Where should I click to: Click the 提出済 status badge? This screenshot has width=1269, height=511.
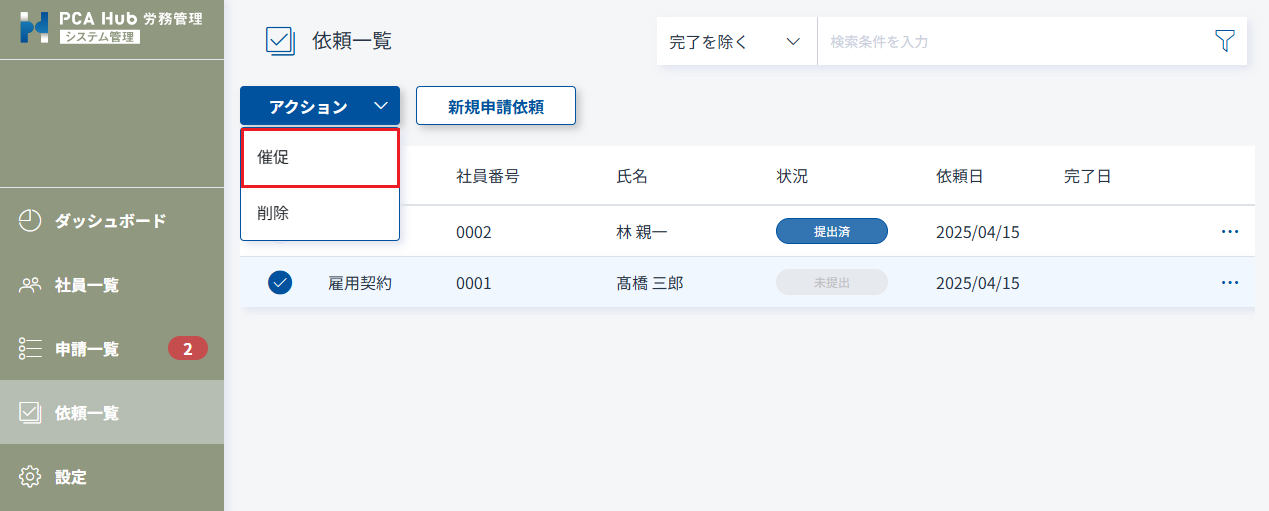(832, 232)
